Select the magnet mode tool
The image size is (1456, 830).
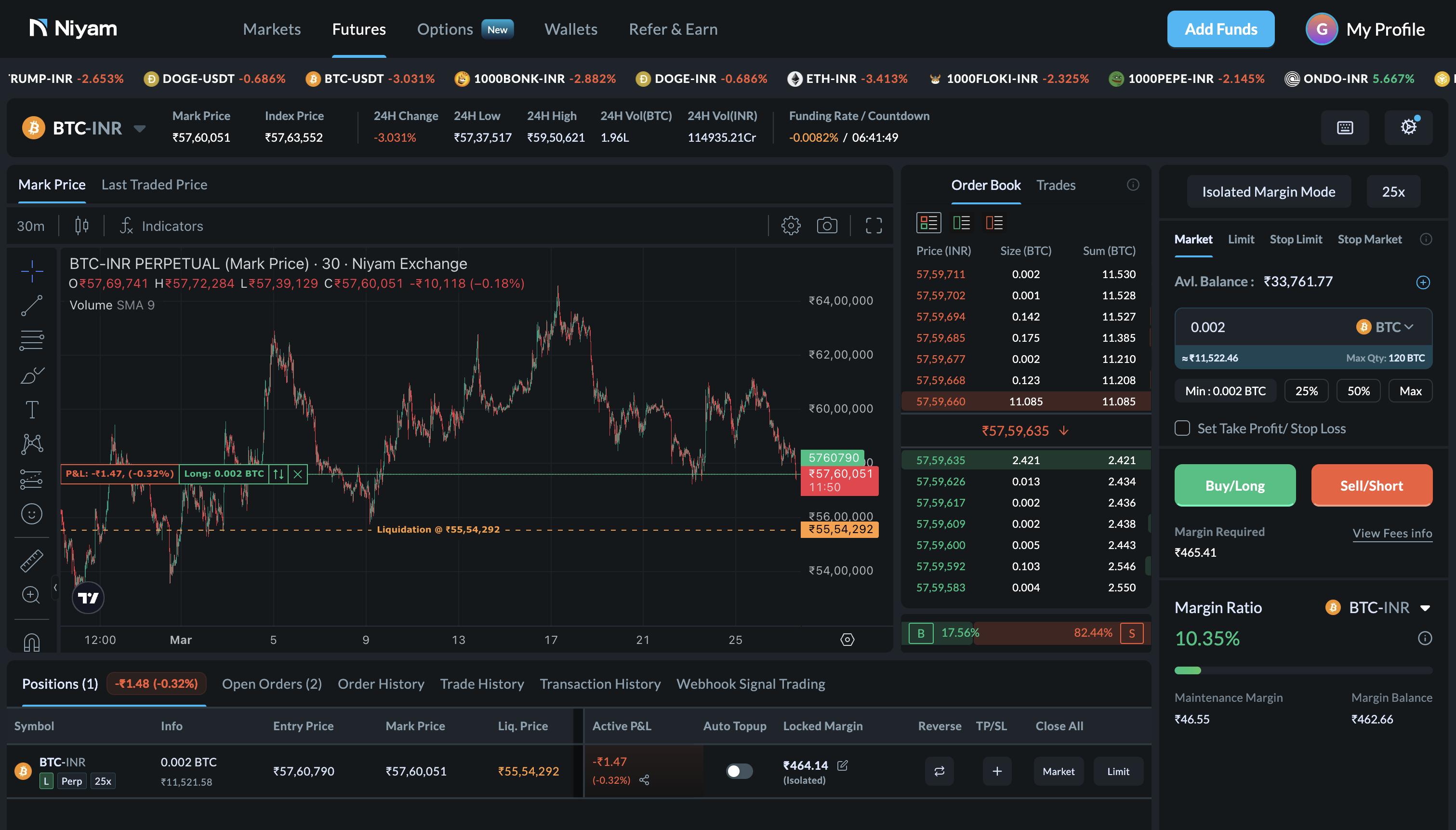pyautogui.click(x=32, y=643)
